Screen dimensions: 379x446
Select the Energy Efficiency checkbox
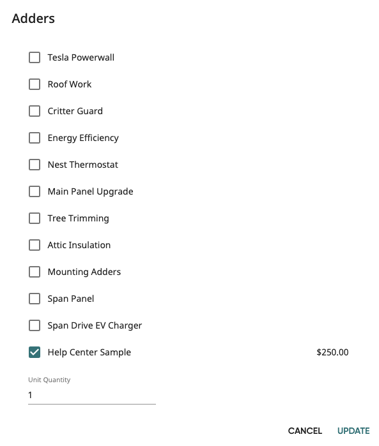click(x=34, y=138)
